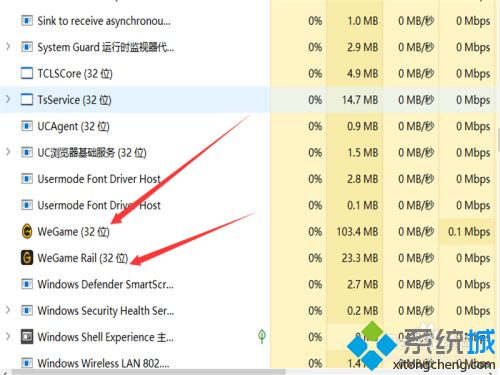This screenshot has width=500, height=375.
Task: Click the Windows Shell Experience host icon
Action: coord(27,337)
